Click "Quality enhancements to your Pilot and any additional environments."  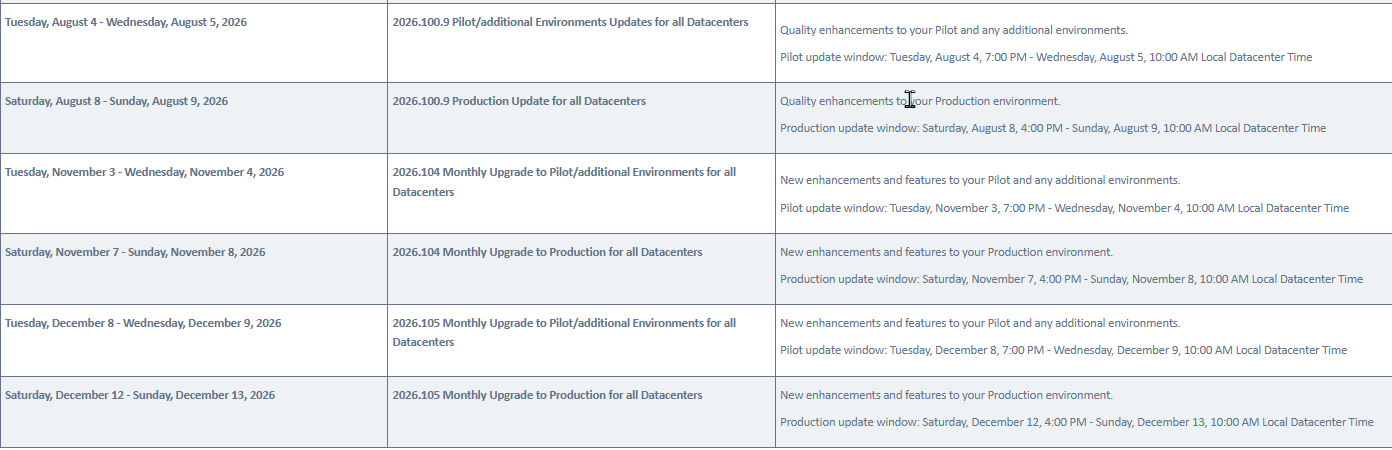[x=954, y=31]
